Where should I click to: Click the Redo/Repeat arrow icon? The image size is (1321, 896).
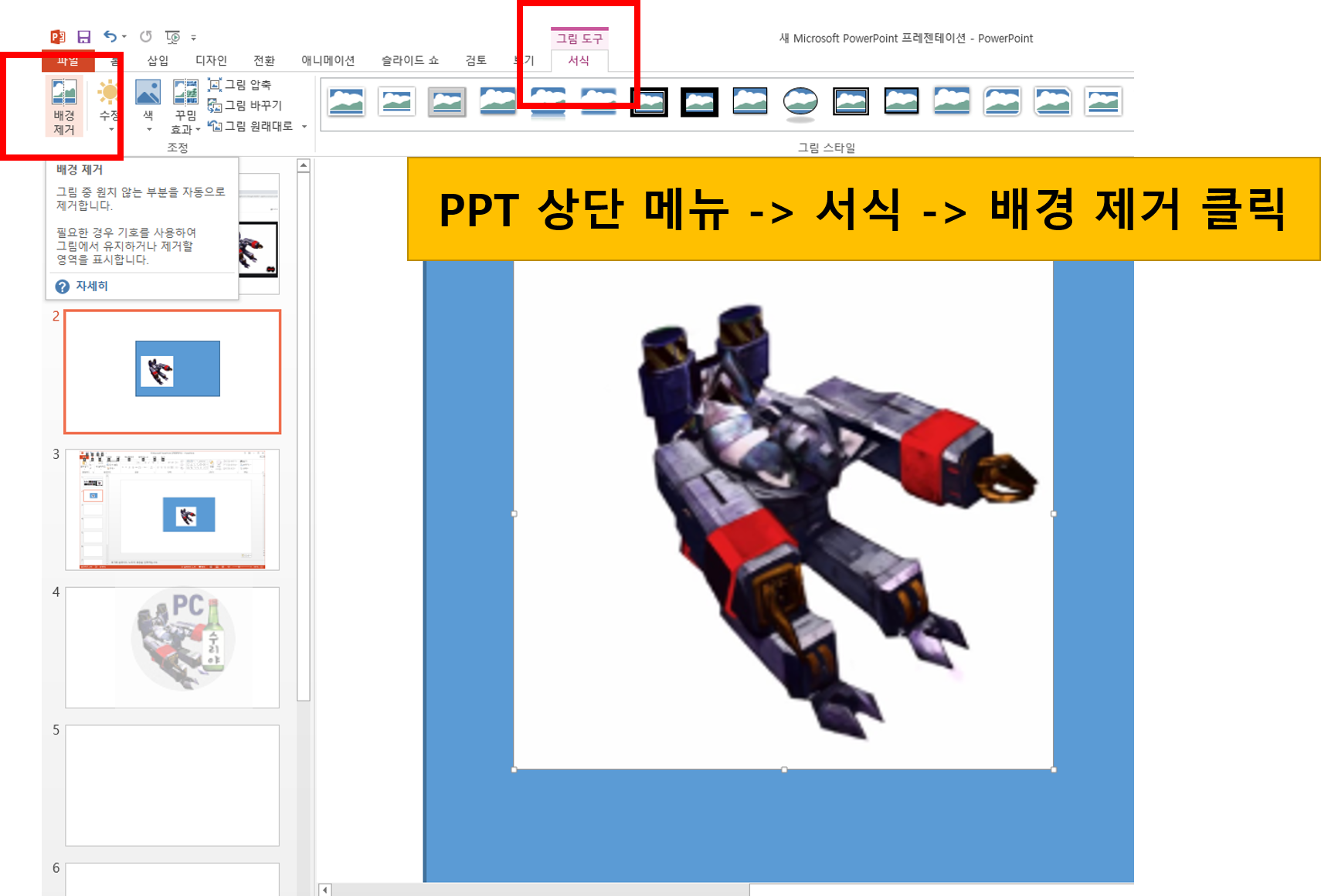pyautogui.click(x=146, y=36)
